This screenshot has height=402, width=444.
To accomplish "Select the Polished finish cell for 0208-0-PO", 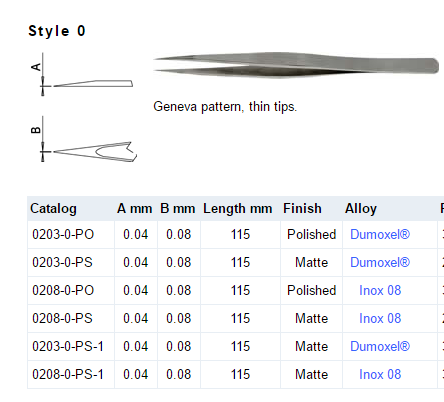I will coord(311,290).
